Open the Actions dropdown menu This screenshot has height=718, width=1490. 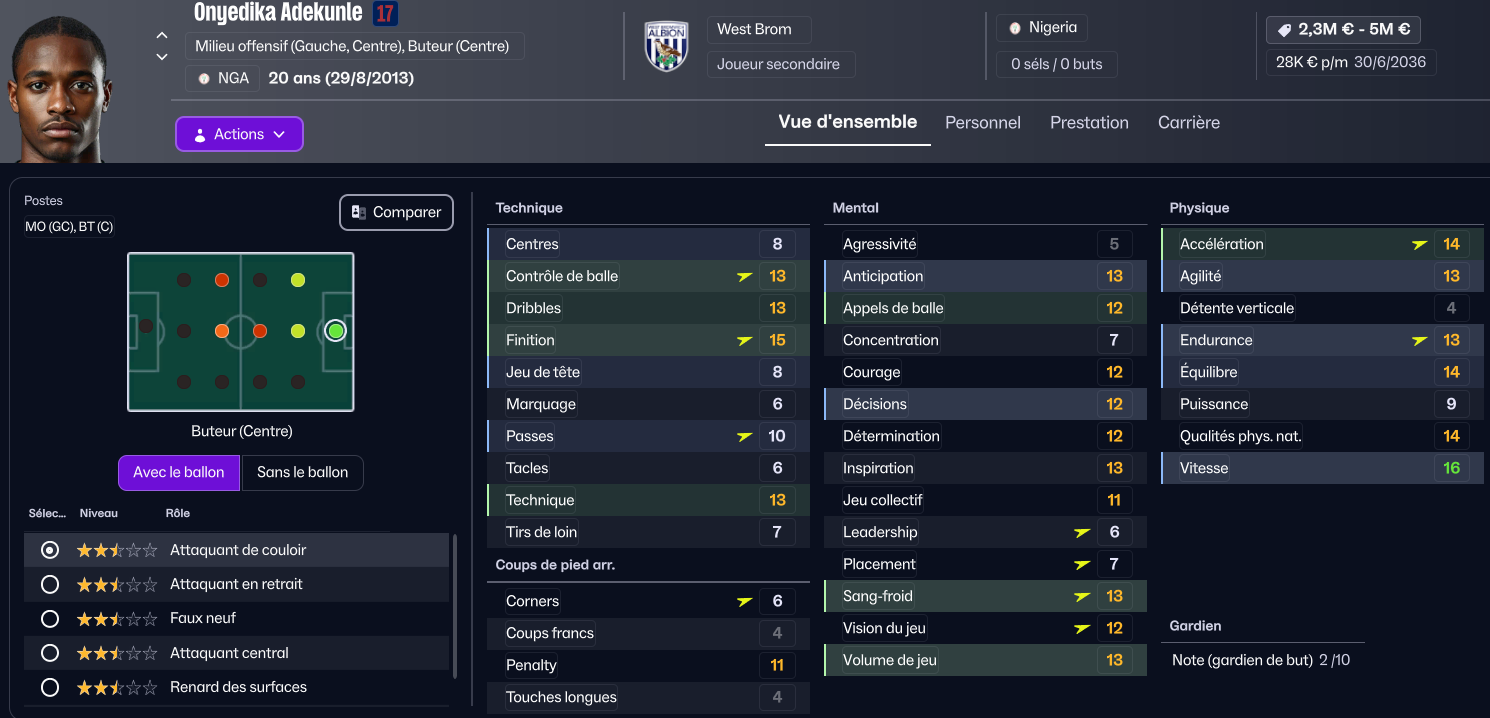pos(239,134)
